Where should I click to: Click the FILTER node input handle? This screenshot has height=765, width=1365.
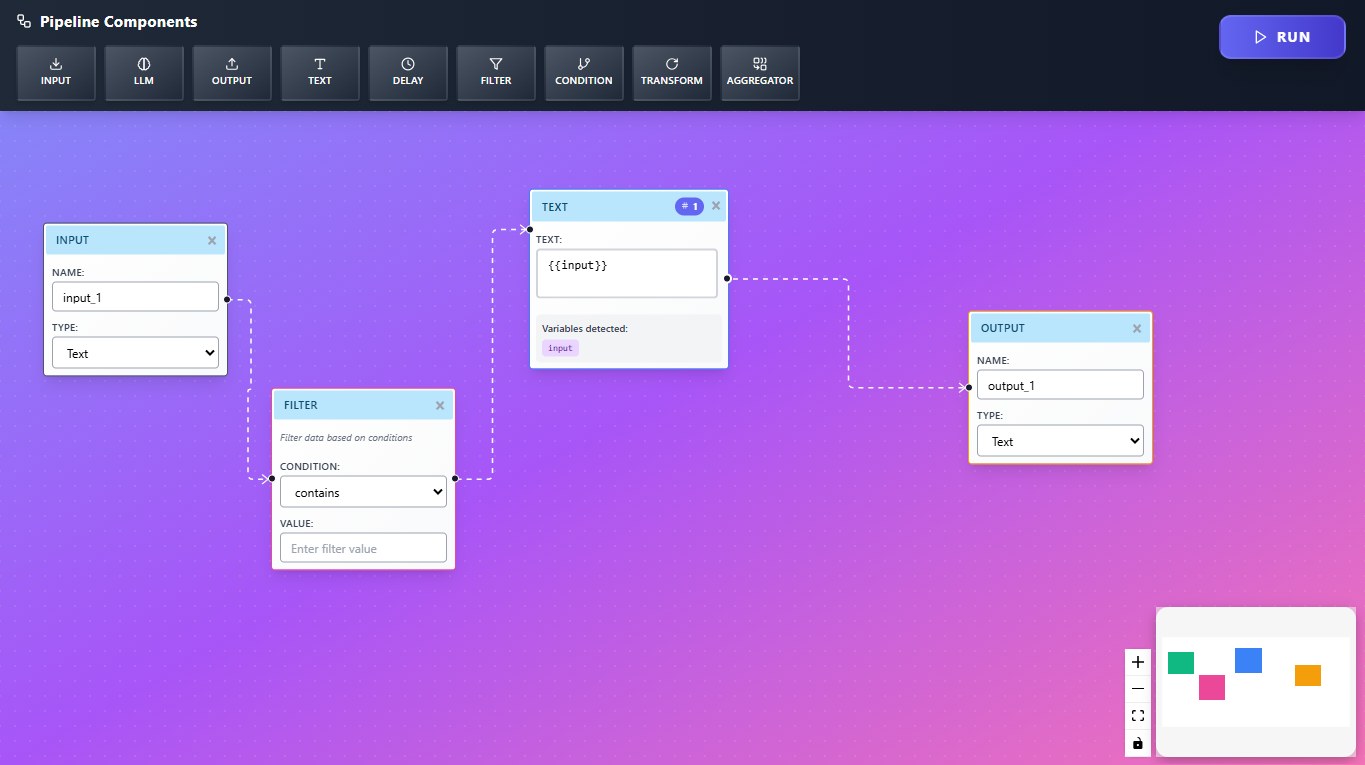(272, 479)
